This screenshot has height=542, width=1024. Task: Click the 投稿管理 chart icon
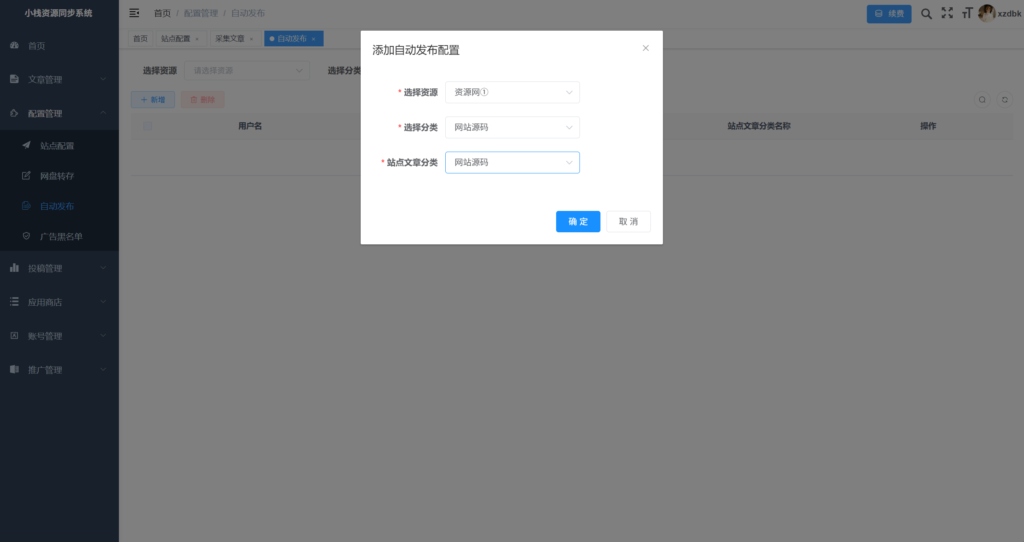pyautogui.click(x=14, y=268)
